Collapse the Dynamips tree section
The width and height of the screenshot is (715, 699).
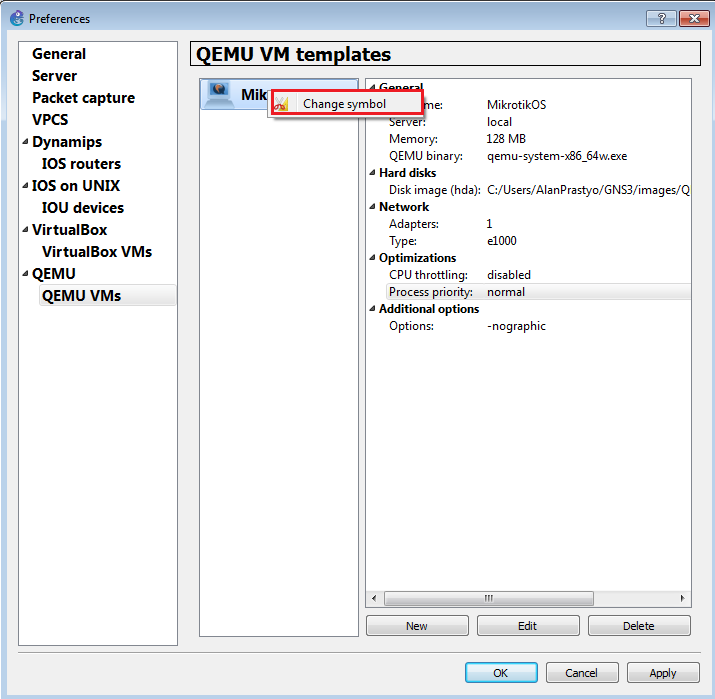coord(26,142)
